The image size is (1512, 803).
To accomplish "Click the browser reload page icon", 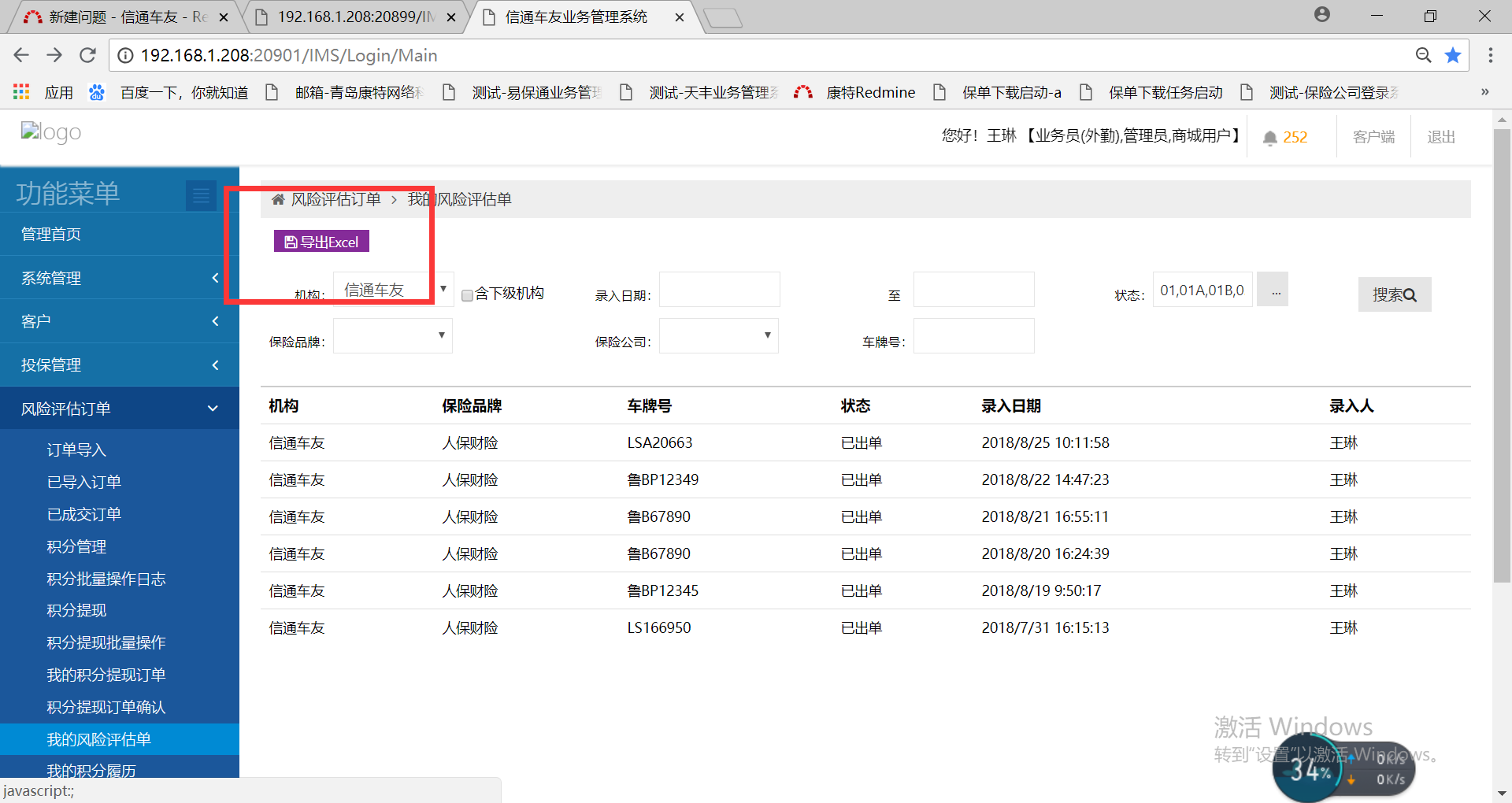I will (87, 55).
